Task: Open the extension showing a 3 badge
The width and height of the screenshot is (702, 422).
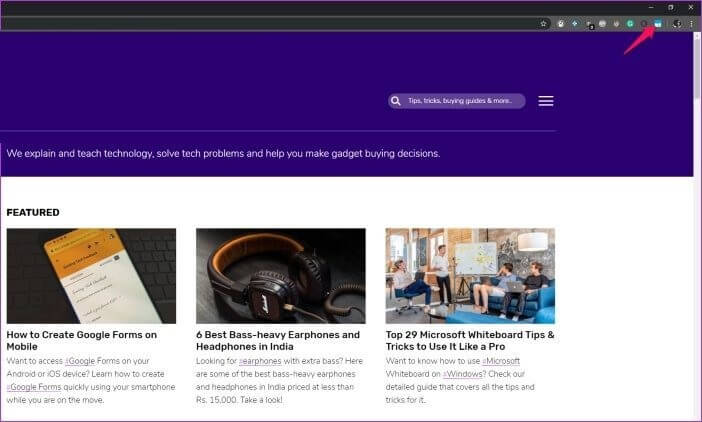Action: tap(590, 25)
